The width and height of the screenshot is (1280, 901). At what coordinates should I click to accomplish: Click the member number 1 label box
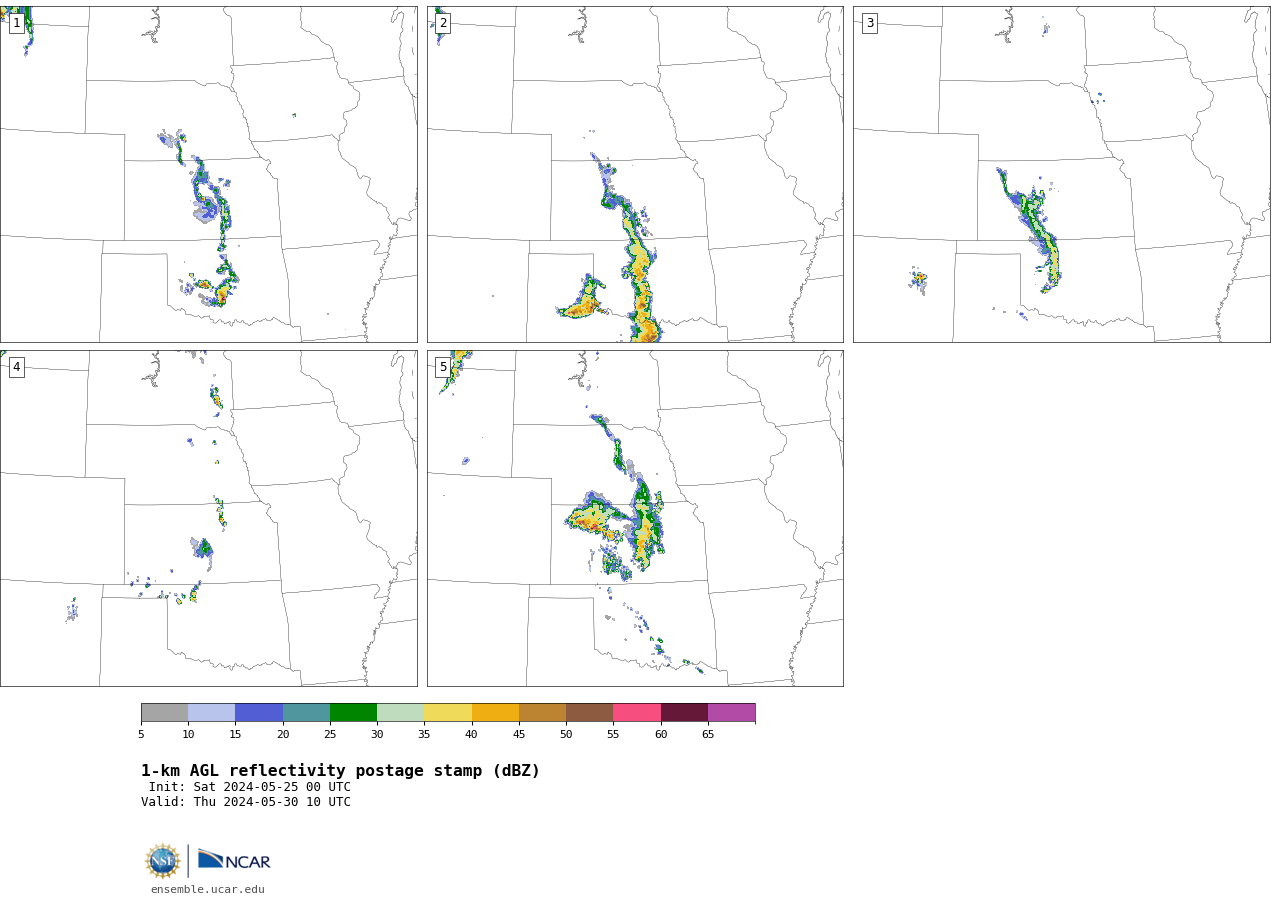click(x=17, y=23)
